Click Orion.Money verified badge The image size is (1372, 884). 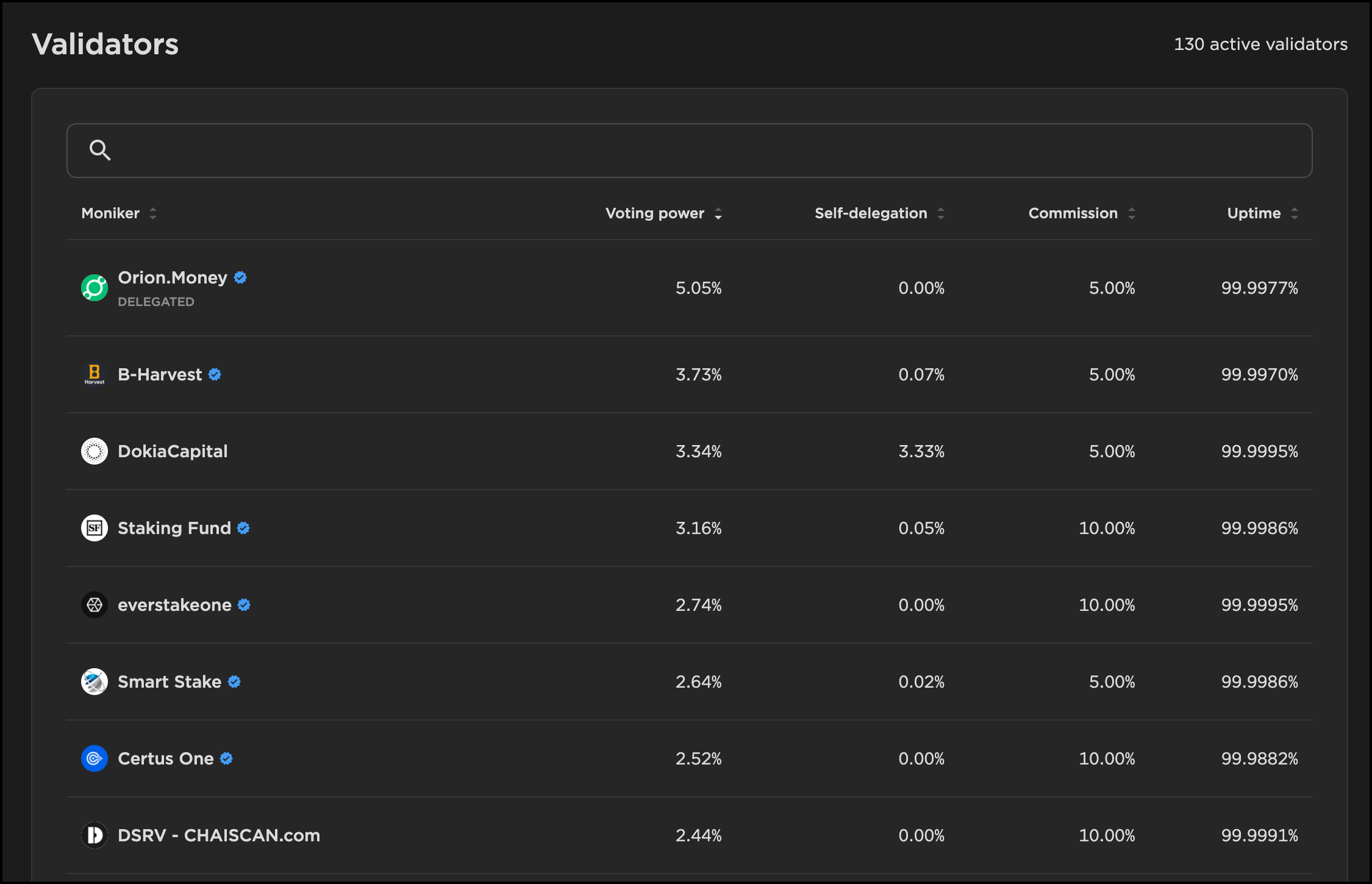coord(240,277)
